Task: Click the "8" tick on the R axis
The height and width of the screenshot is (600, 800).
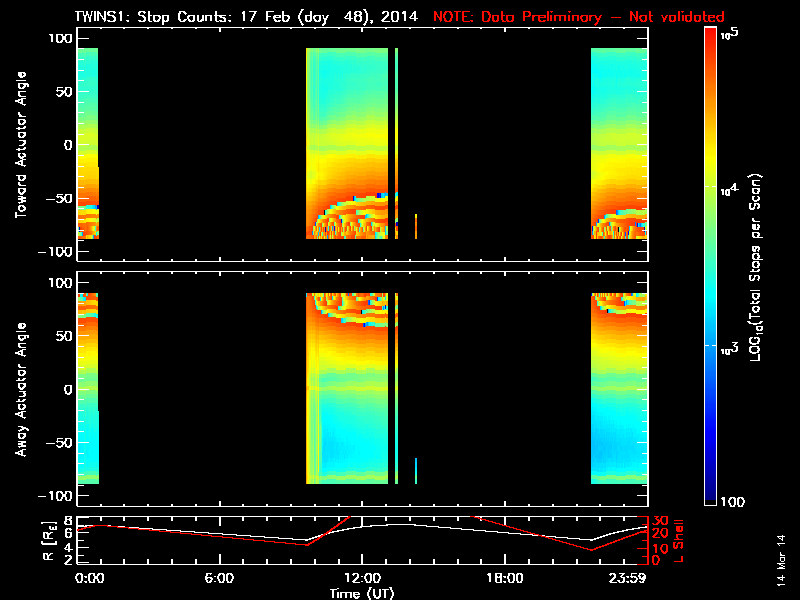Action: point(68,521)
